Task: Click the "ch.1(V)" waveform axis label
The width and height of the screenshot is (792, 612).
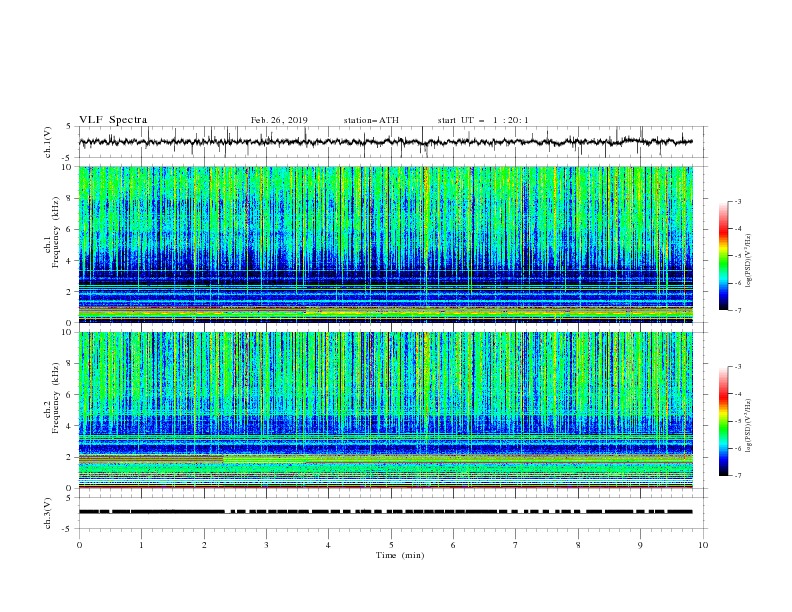Action: 48,142
